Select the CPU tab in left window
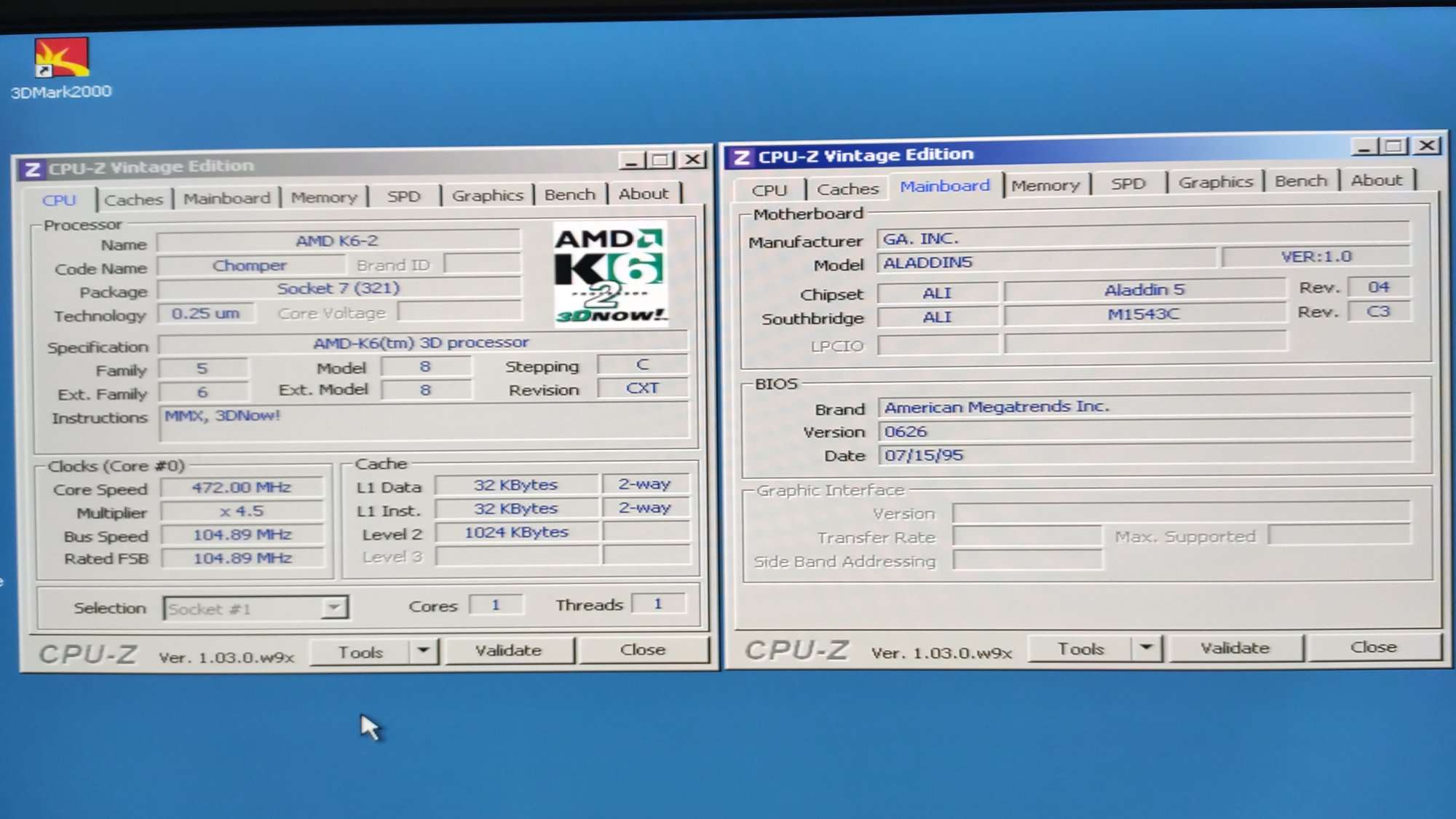This screenshot has height=819, width=1456. (x=59, y=200)
